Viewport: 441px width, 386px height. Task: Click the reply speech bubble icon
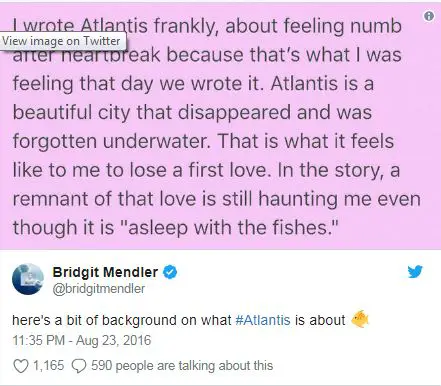click(79, 366)
